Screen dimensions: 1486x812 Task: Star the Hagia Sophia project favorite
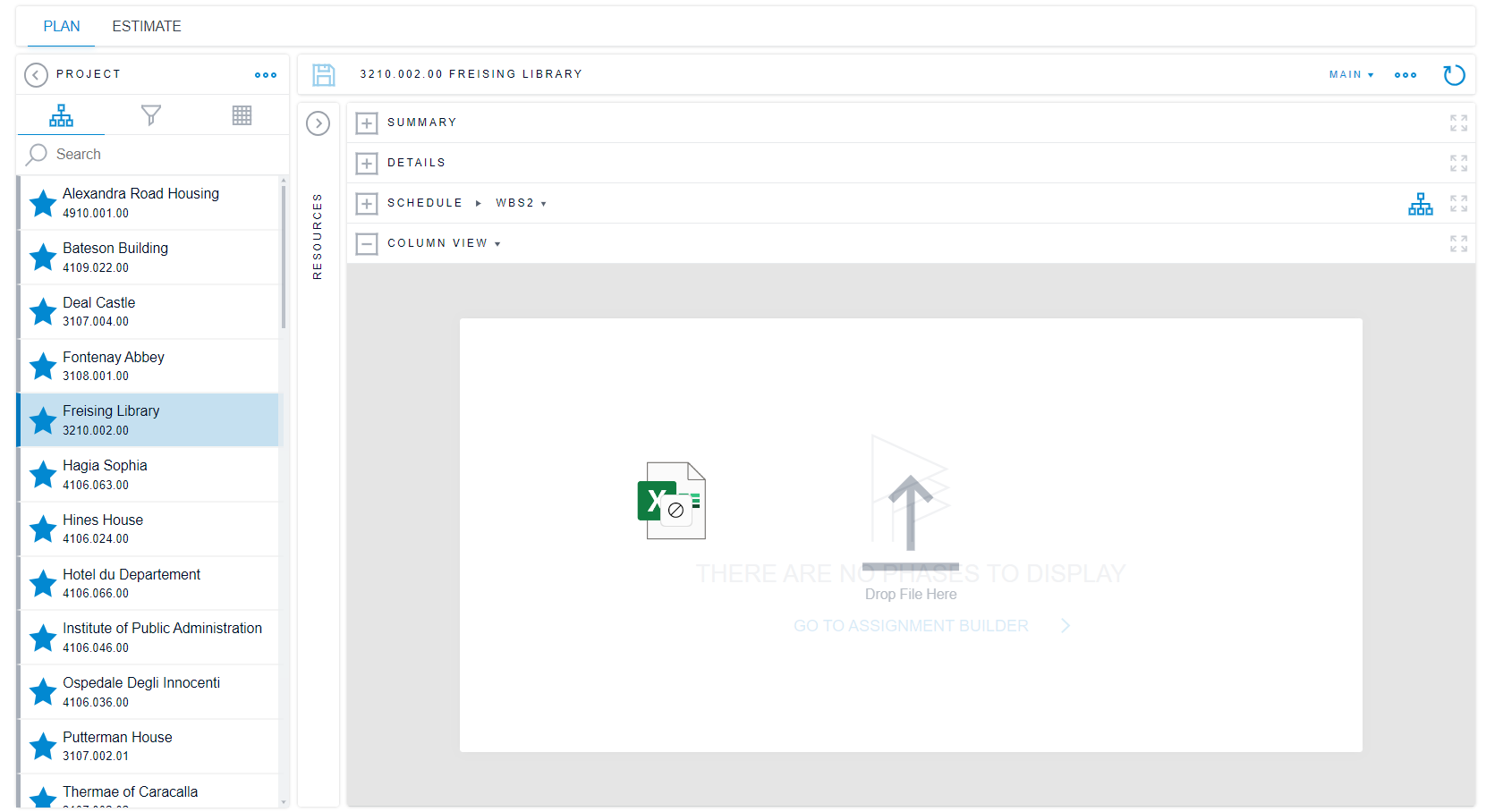tap(42, 474)
